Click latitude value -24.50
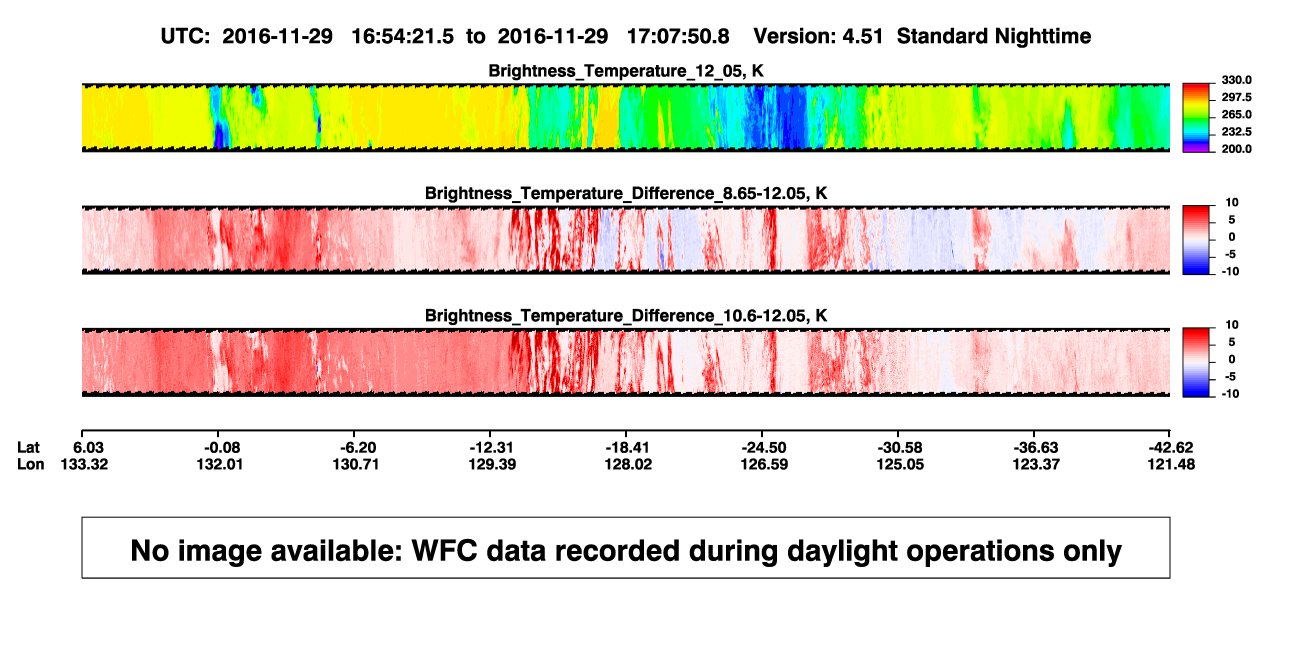1300x667 pixels. pyautogui.click(x=762, y=446)
